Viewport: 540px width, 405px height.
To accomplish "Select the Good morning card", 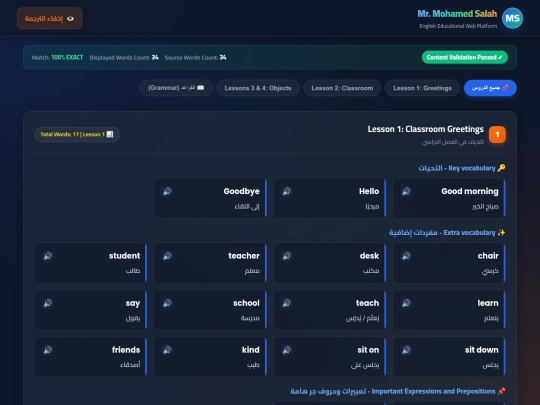I will click(x=449, y=198).
